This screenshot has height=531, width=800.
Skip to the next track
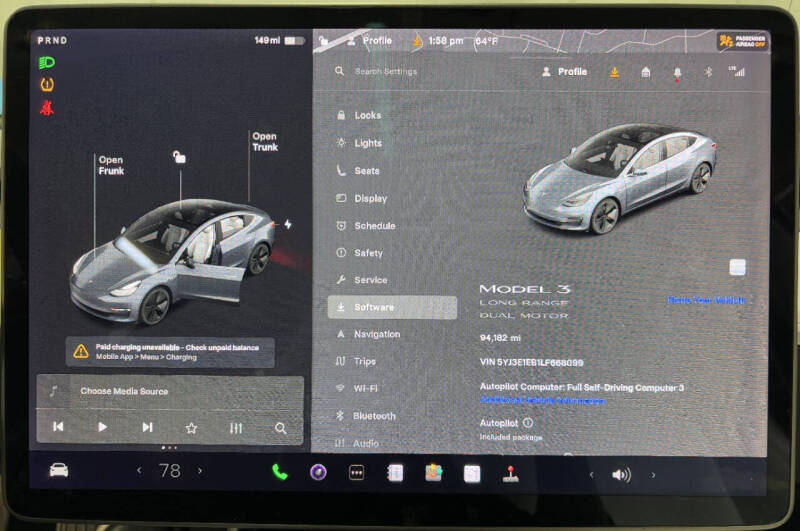click(147, 427)
